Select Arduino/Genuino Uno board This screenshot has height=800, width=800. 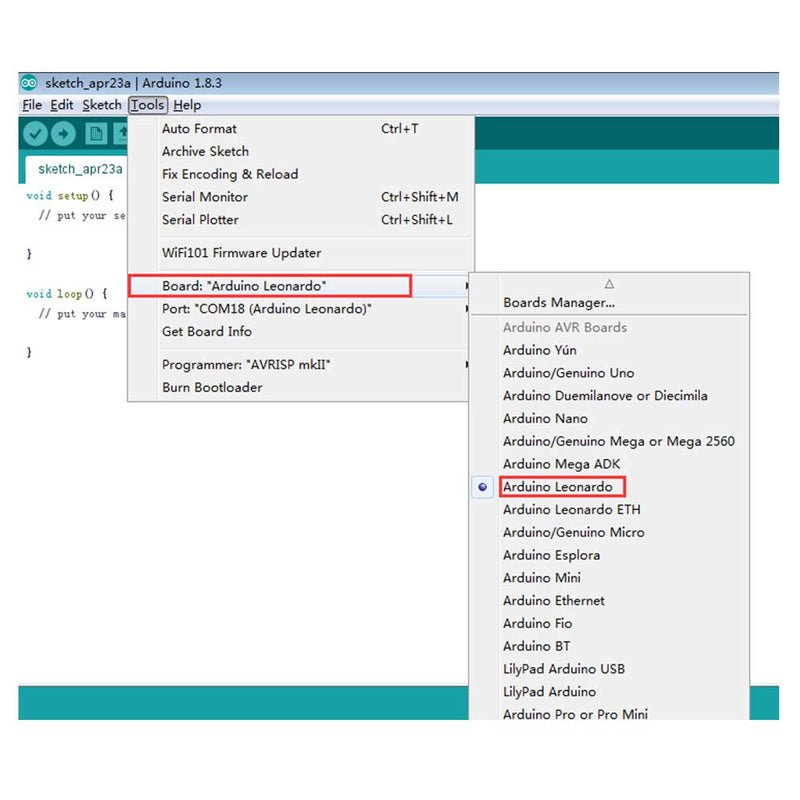(609, 373)
